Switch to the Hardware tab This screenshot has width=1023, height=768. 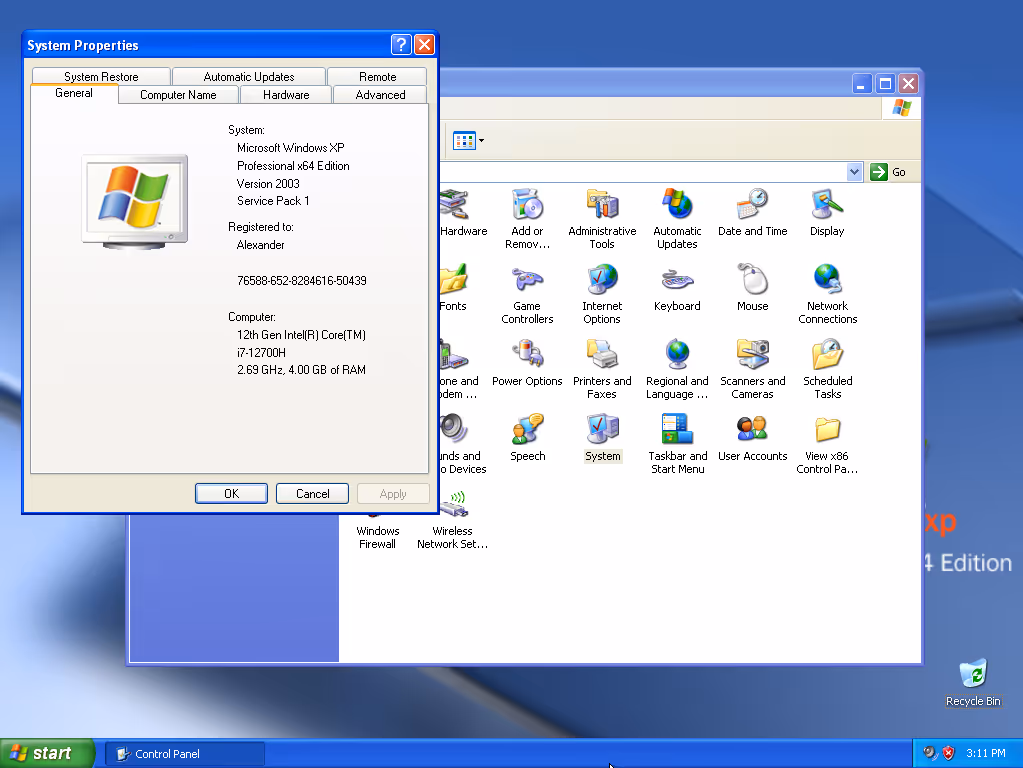(286, 95)
